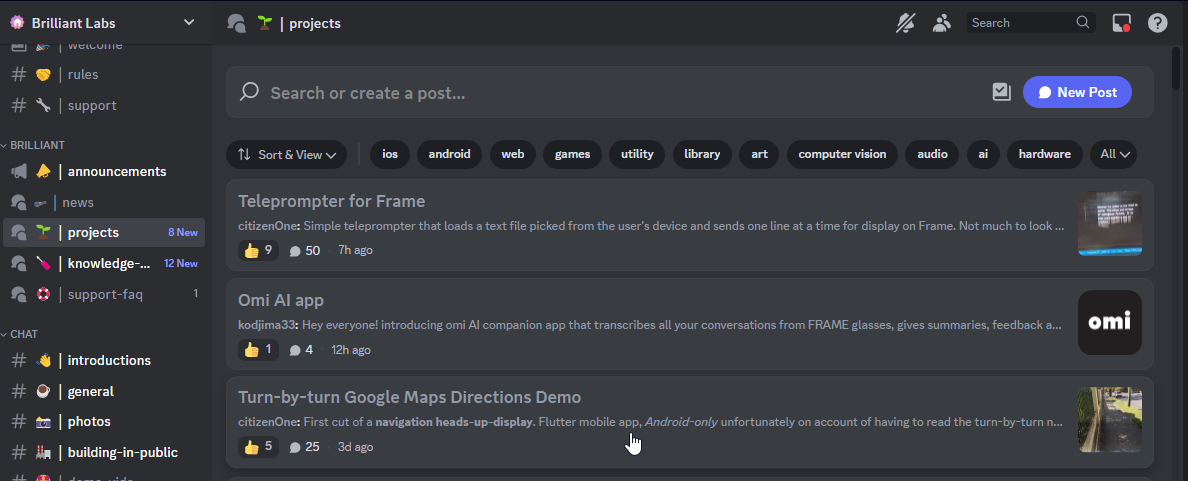Open Turn-by-turn Google Maps Directions Demo post

point(689,422)
